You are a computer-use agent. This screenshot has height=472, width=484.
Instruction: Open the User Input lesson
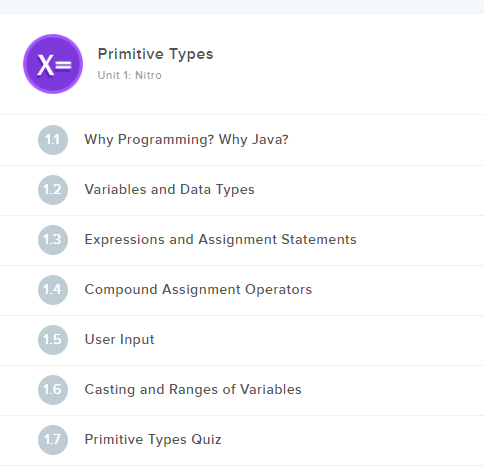[x=119, y=340]
